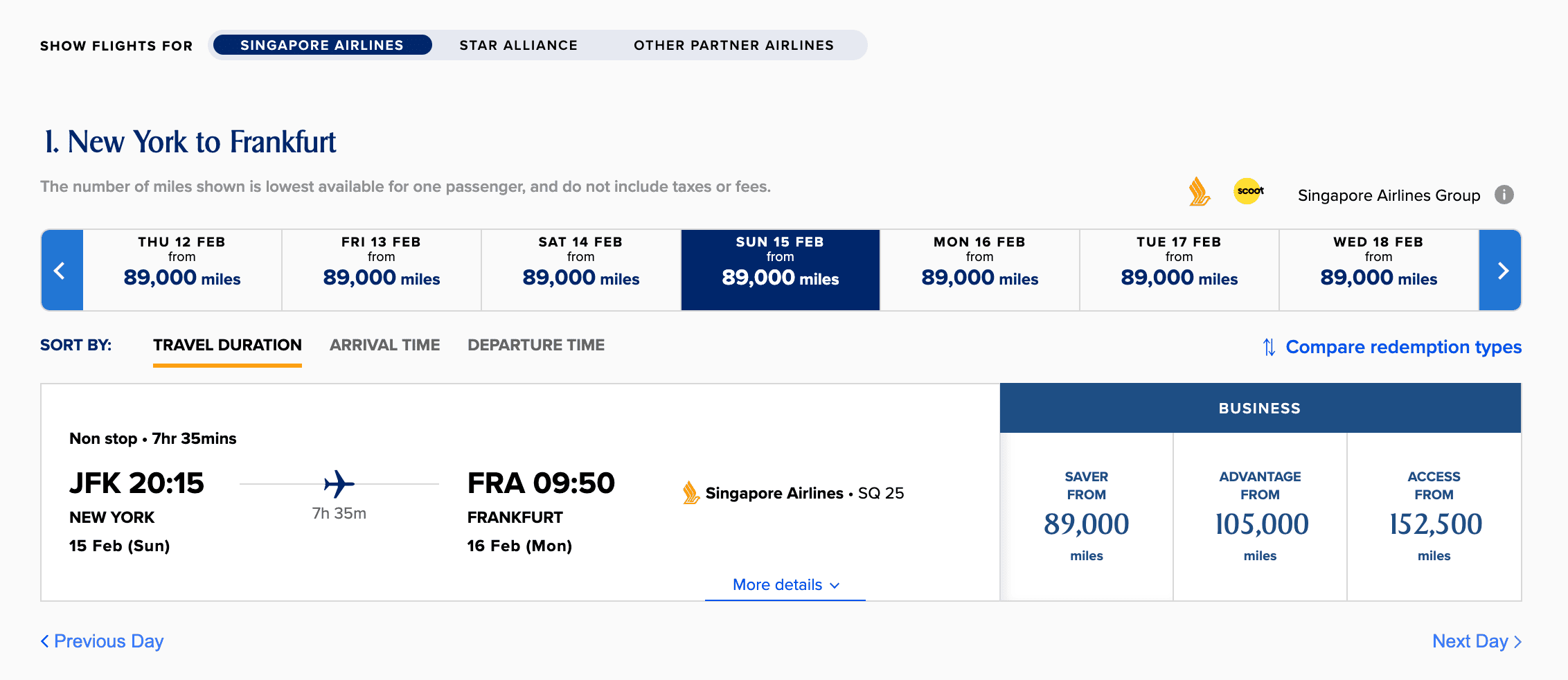Image resolution: width=1568 pixels, height=680 pixels.
Task: Click the Scoot airline logo icon
Action: click(1248, 192)
